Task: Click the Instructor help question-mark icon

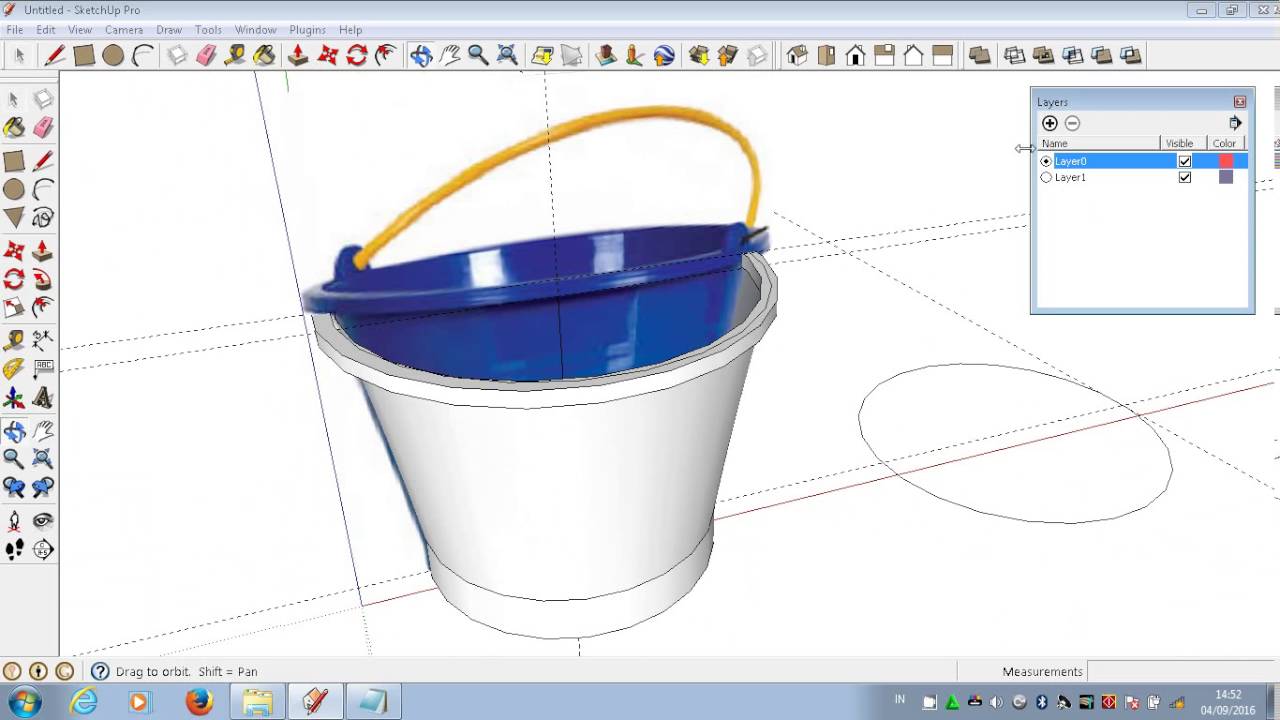Action: (100, 672)
